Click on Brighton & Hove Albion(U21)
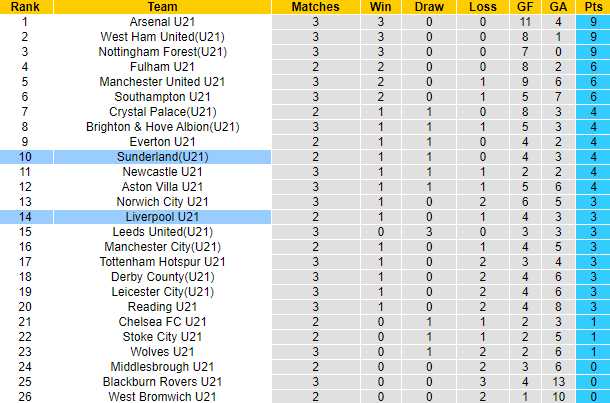Screen dimensions: 610x403 point(163,127)
